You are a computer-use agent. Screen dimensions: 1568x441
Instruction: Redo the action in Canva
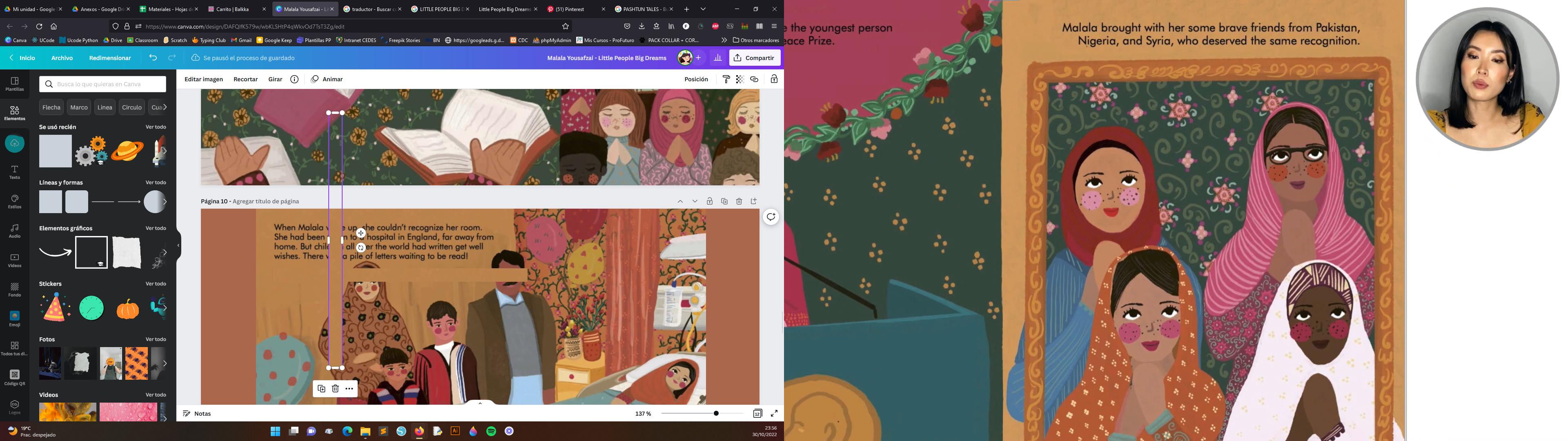[x=172, y=58]
